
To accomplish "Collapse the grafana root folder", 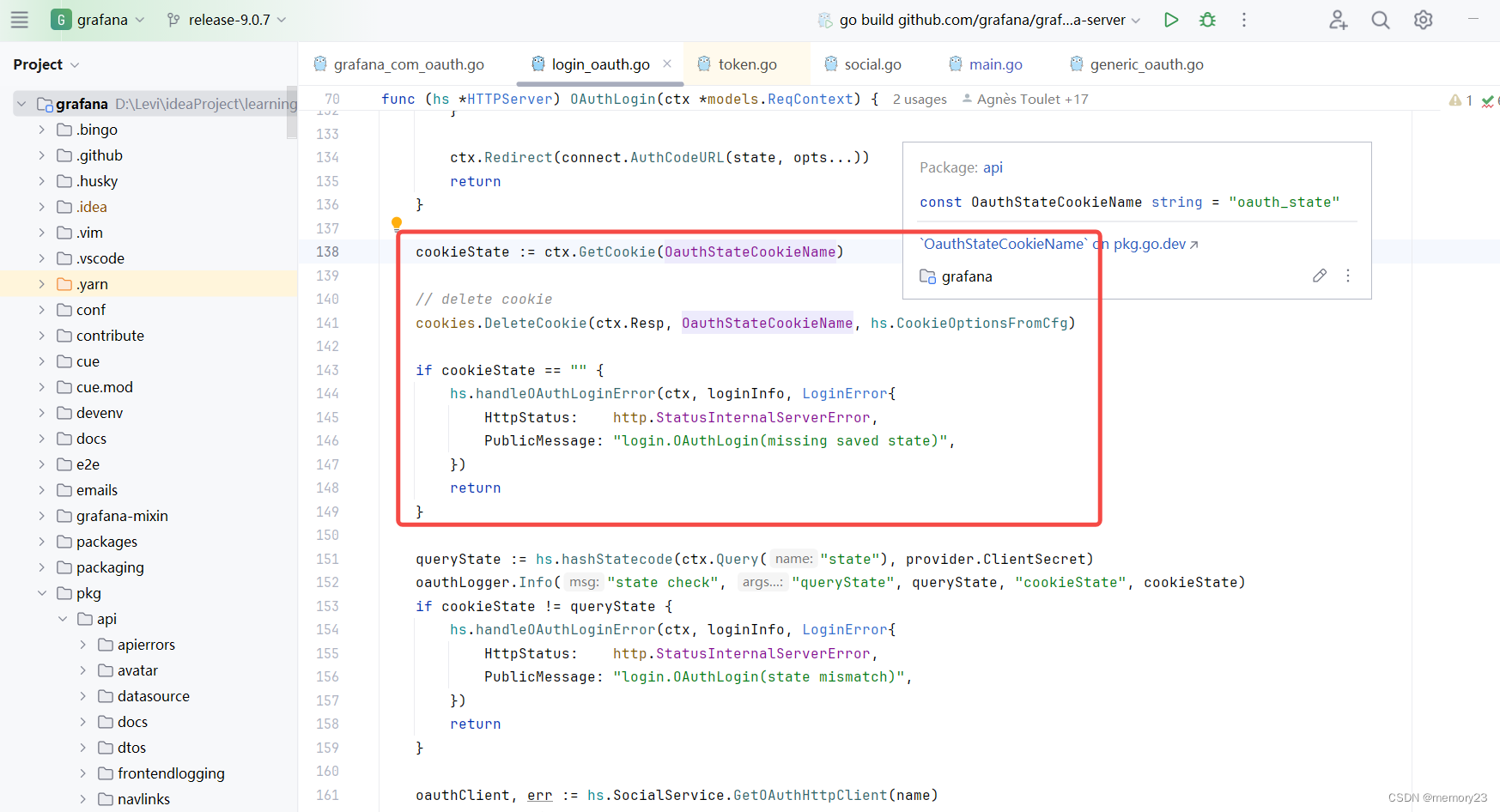I will tap(21, 104).
